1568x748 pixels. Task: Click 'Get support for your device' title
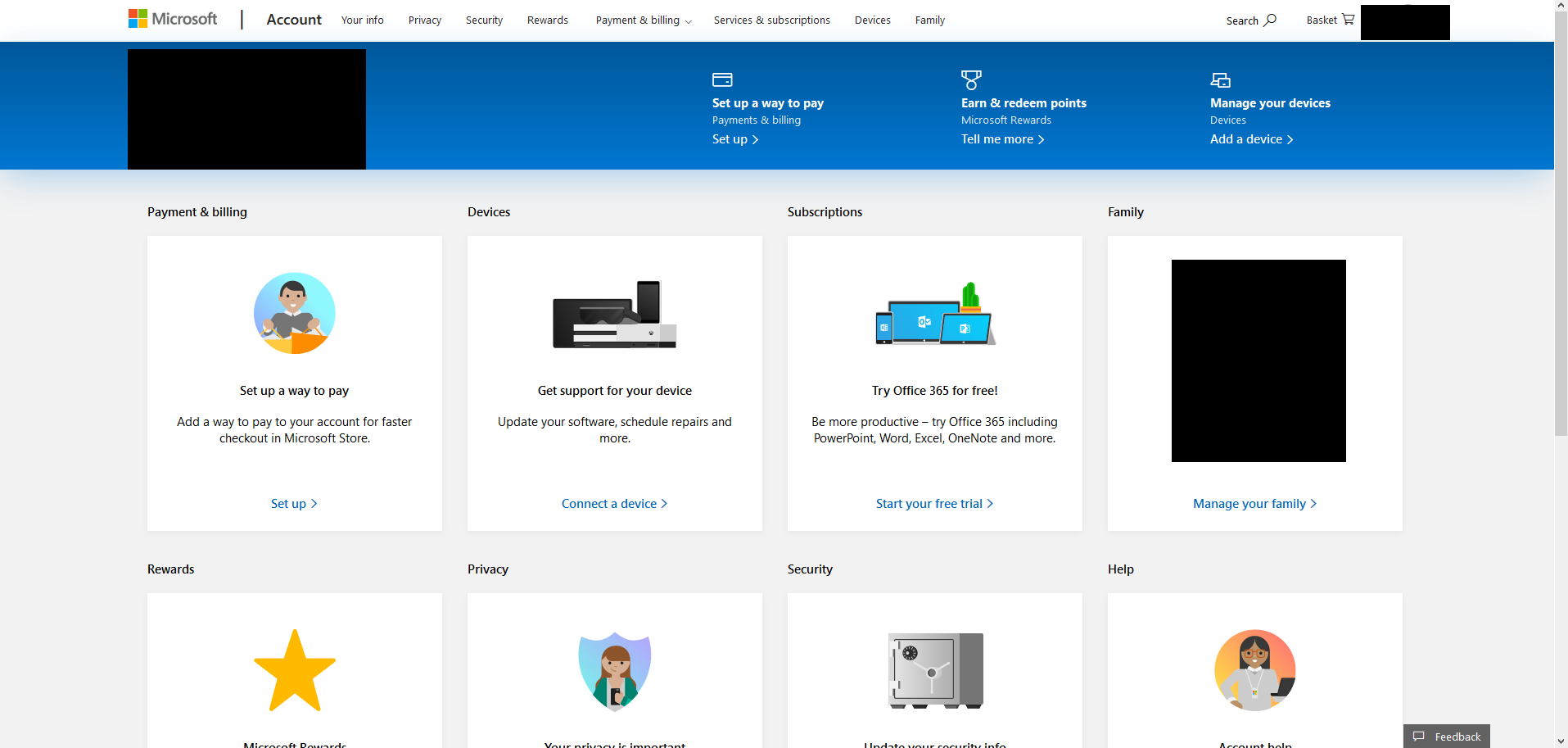point(615,391)
